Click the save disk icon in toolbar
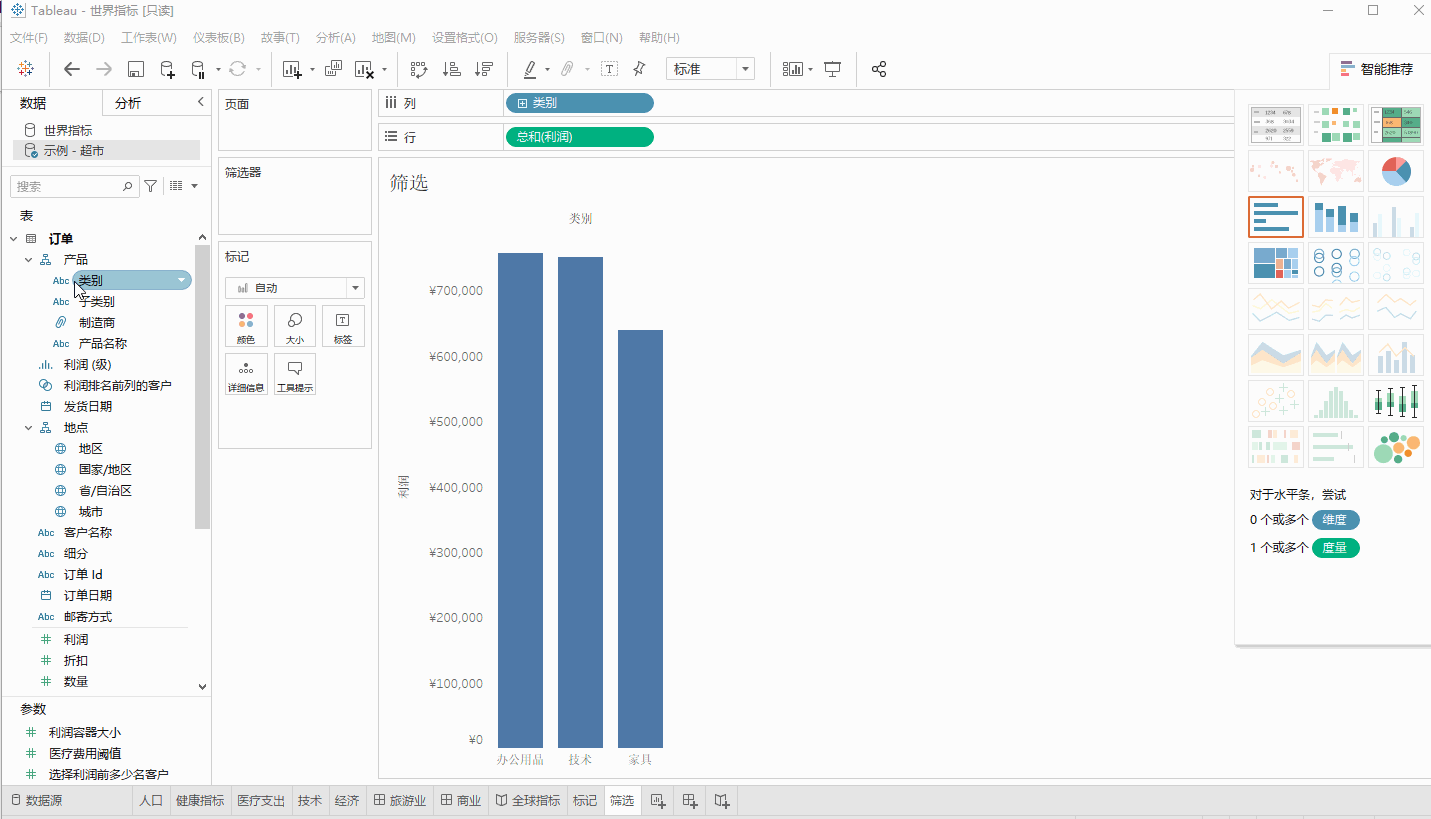The width and height of the screenshot is (1431, 819). 136,69
